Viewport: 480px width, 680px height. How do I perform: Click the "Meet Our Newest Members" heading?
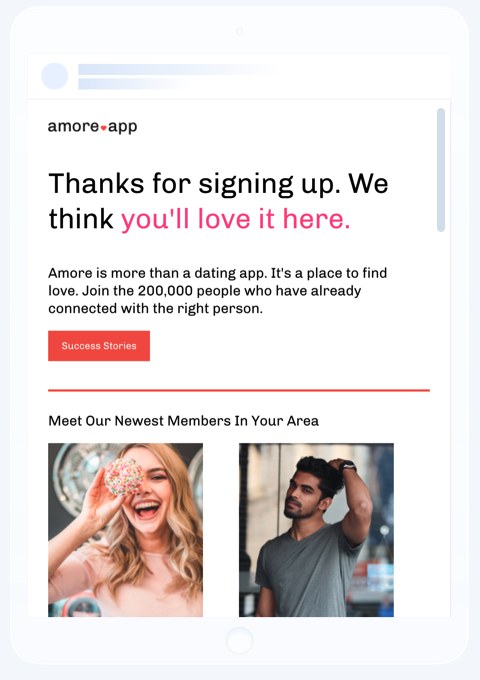[183, 421]
